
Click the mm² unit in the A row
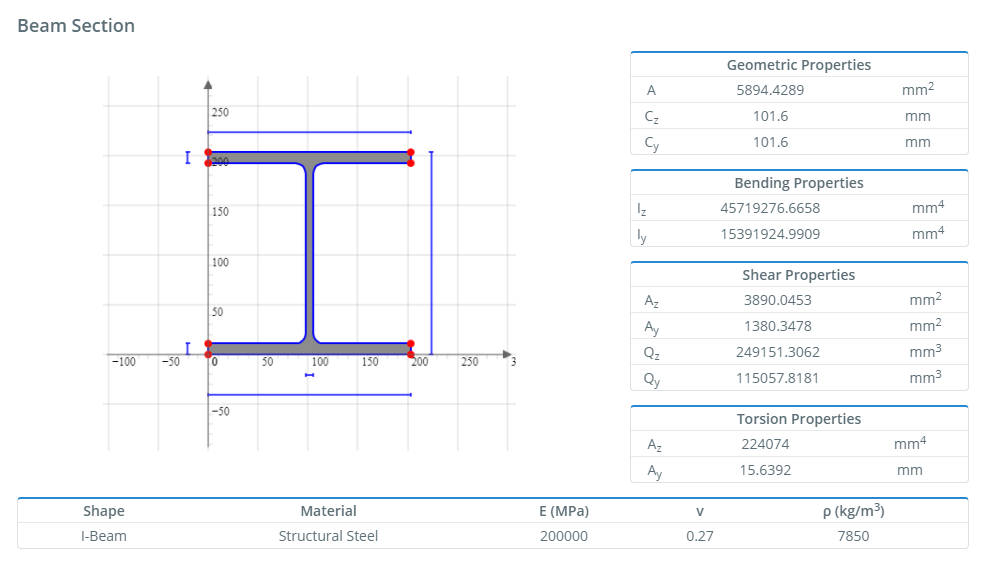pyautogui.click(x=918, y=89)
